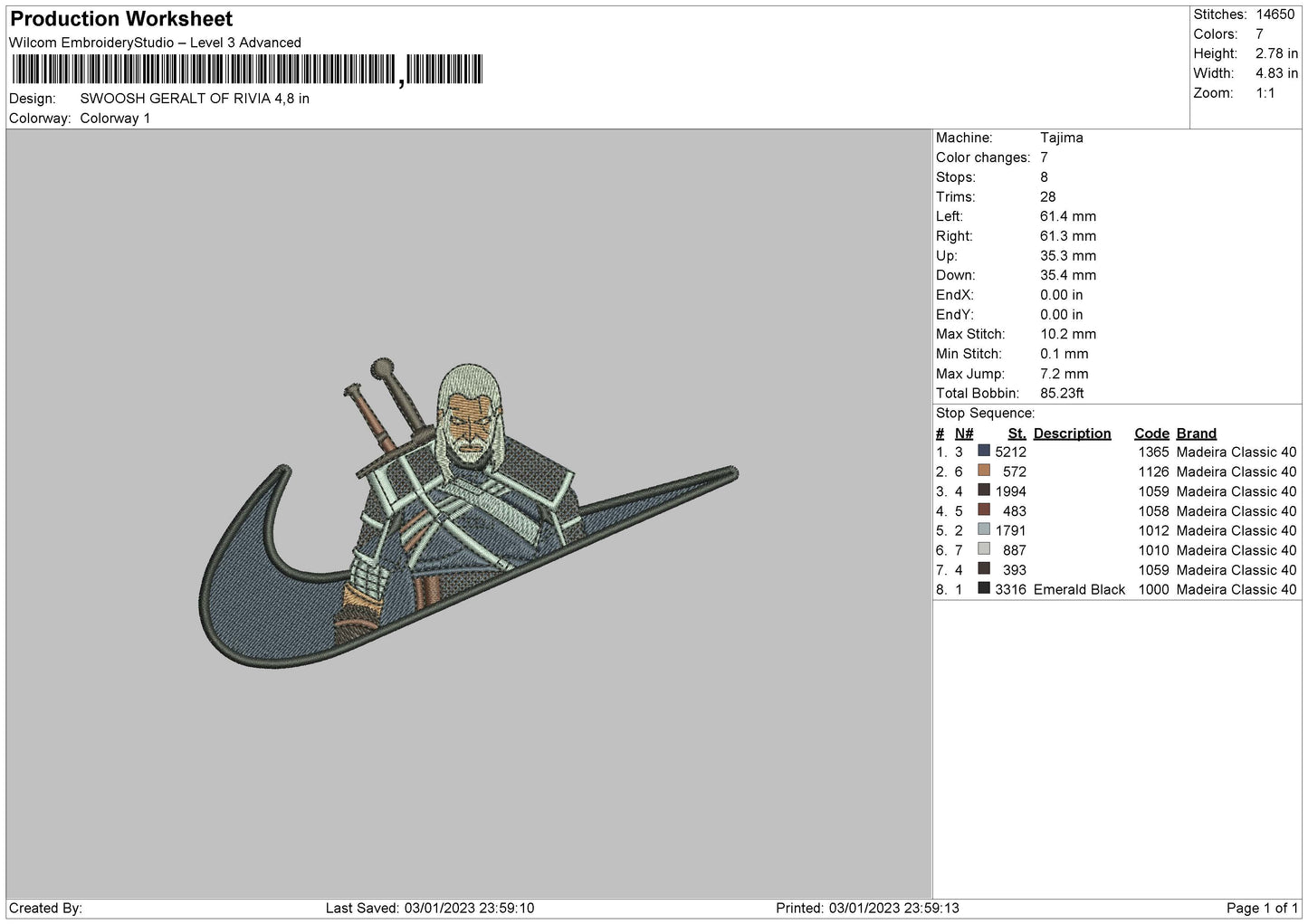Click the dark blue swatch in stop 1

[x=984, y=451]
